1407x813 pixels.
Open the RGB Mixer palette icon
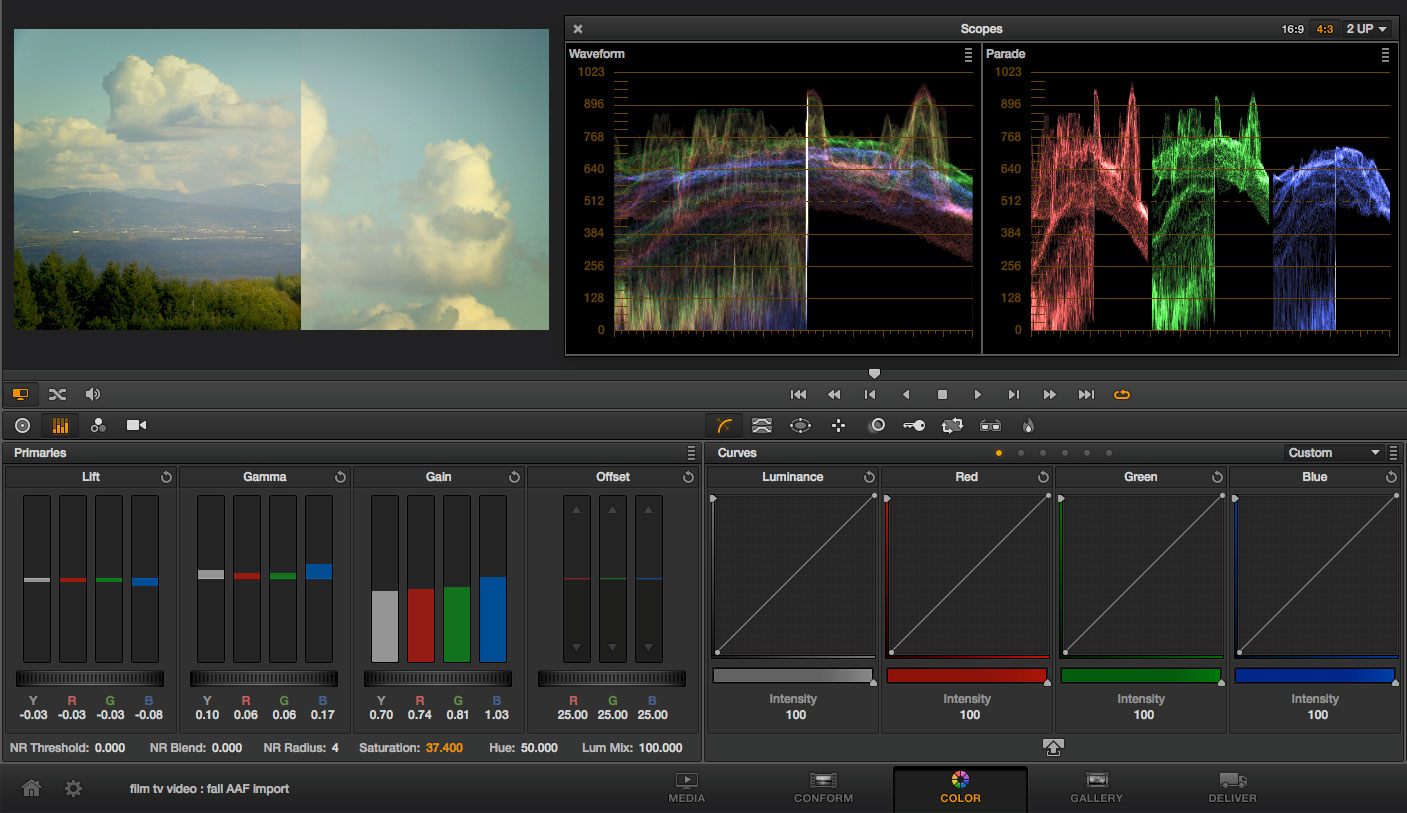tap(98, 425)
